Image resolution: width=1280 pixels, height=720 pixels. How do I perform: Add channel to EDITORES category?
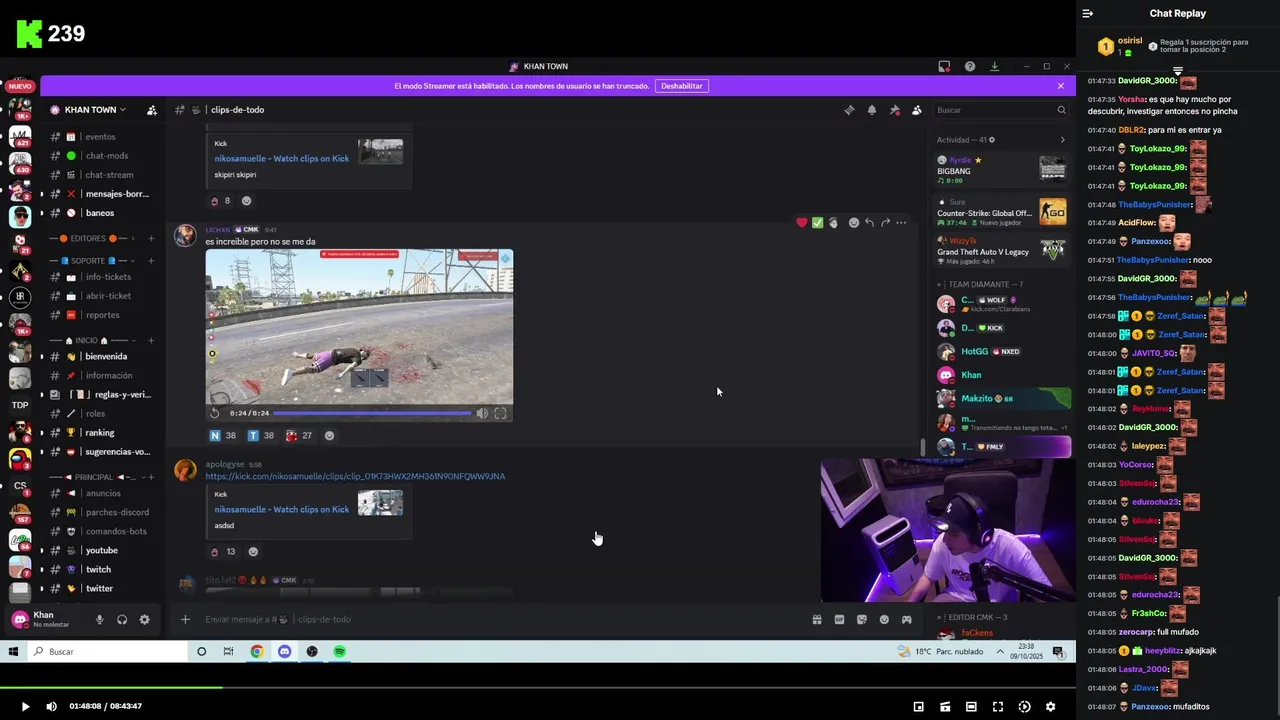(151, 239)
